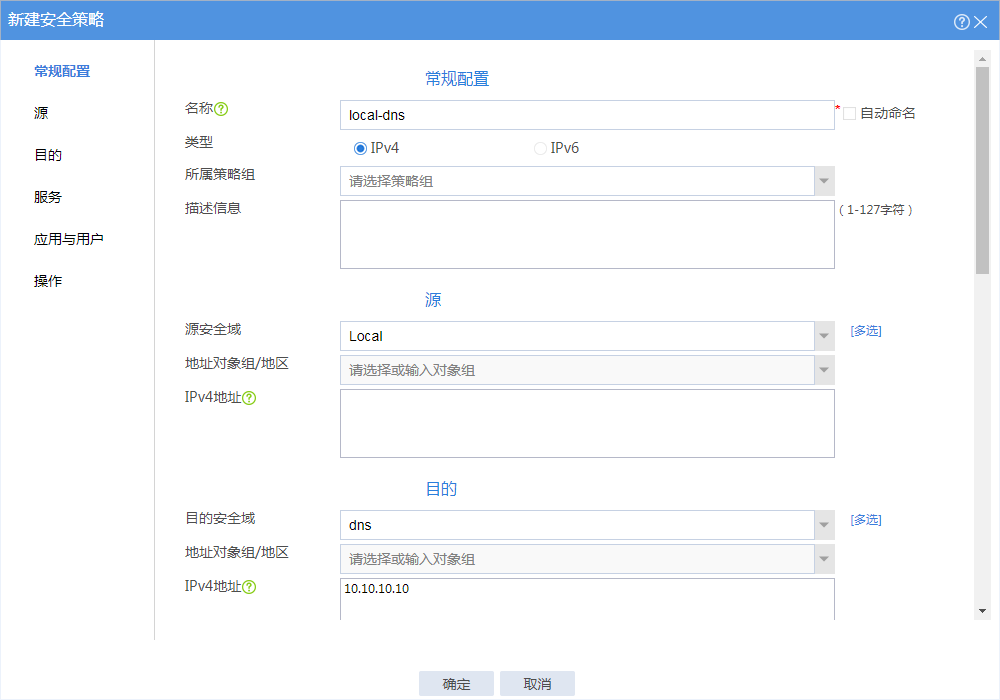Select 操作 in the left navigation
Viewport: 1000px width, 700px height.
(x=48, y=281)
